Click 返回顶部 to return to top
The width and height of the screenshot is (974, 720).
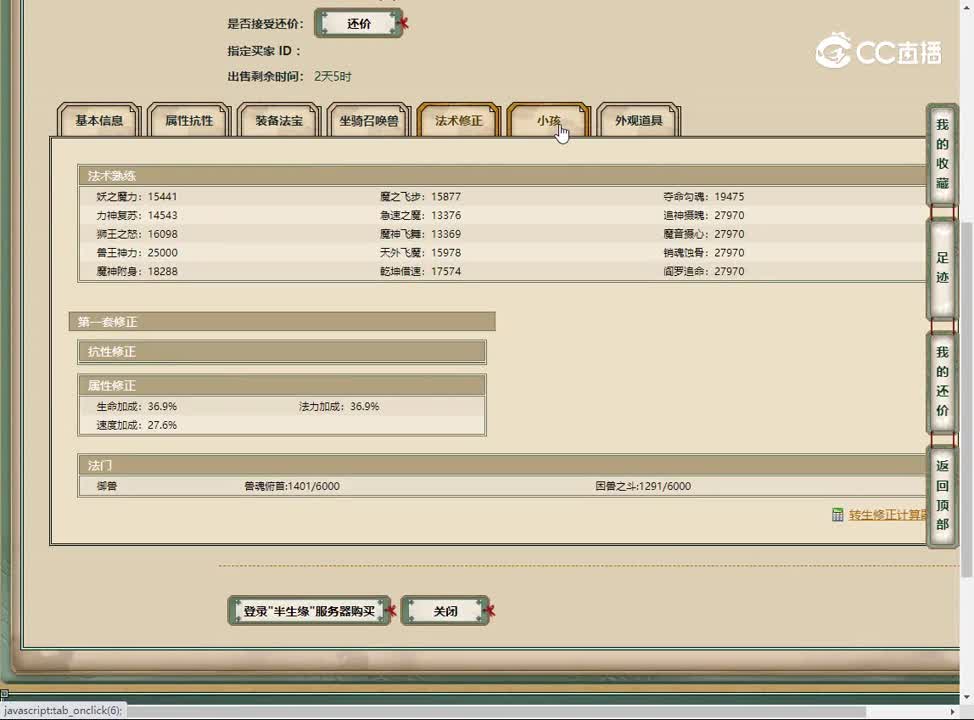[942, 495]
